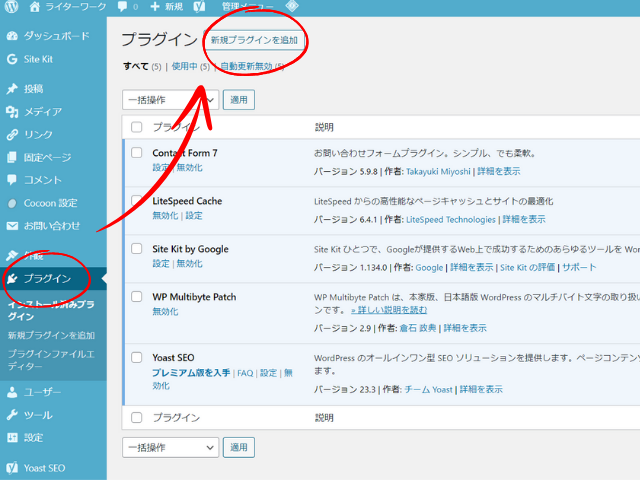The width and height of the screenshot is (640, 480).
Task: Click the 新規プラグインを追加 button beside title
Action: point(254,41)
